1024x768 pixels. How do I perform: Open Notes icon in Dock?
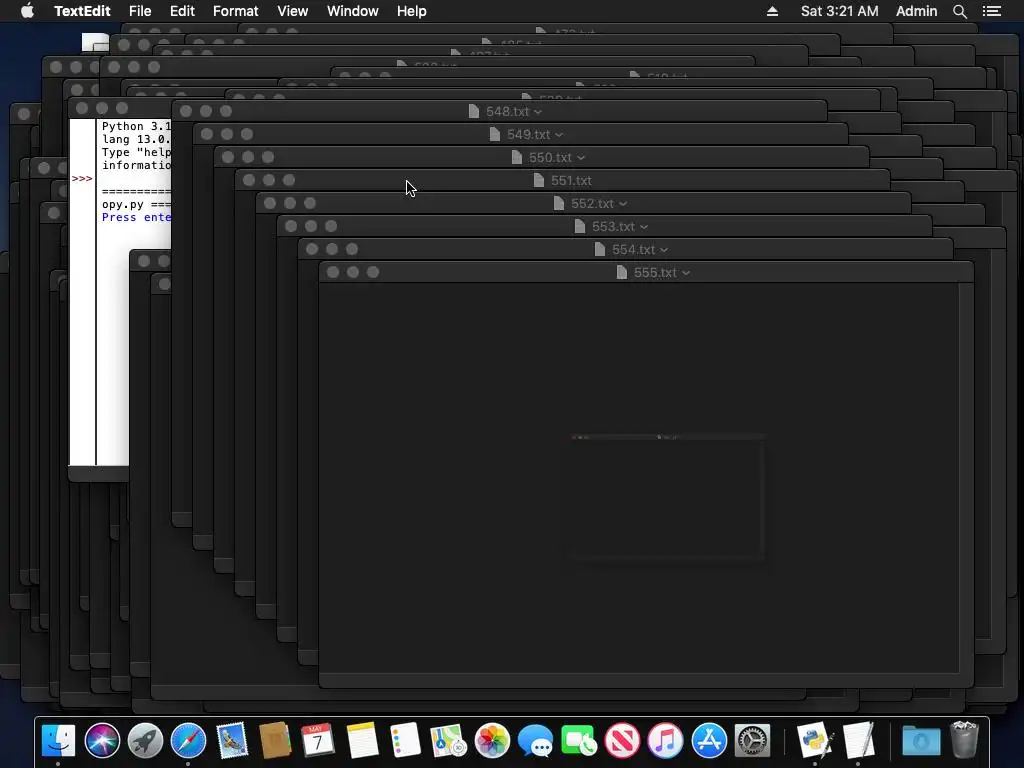(x=362, y=741)
